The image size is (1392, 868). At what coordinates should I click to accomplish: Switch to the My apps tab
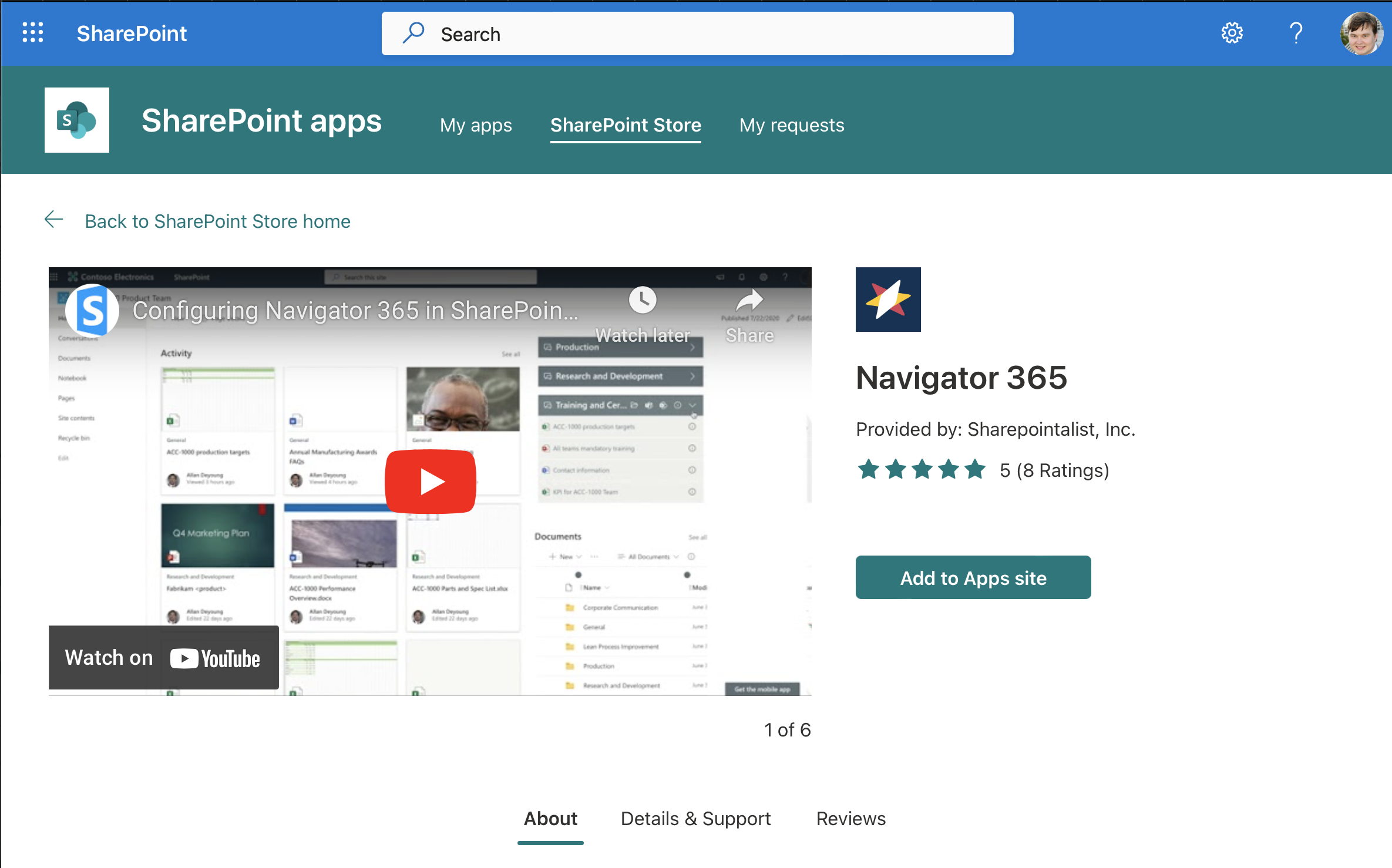tap(476, 125)
